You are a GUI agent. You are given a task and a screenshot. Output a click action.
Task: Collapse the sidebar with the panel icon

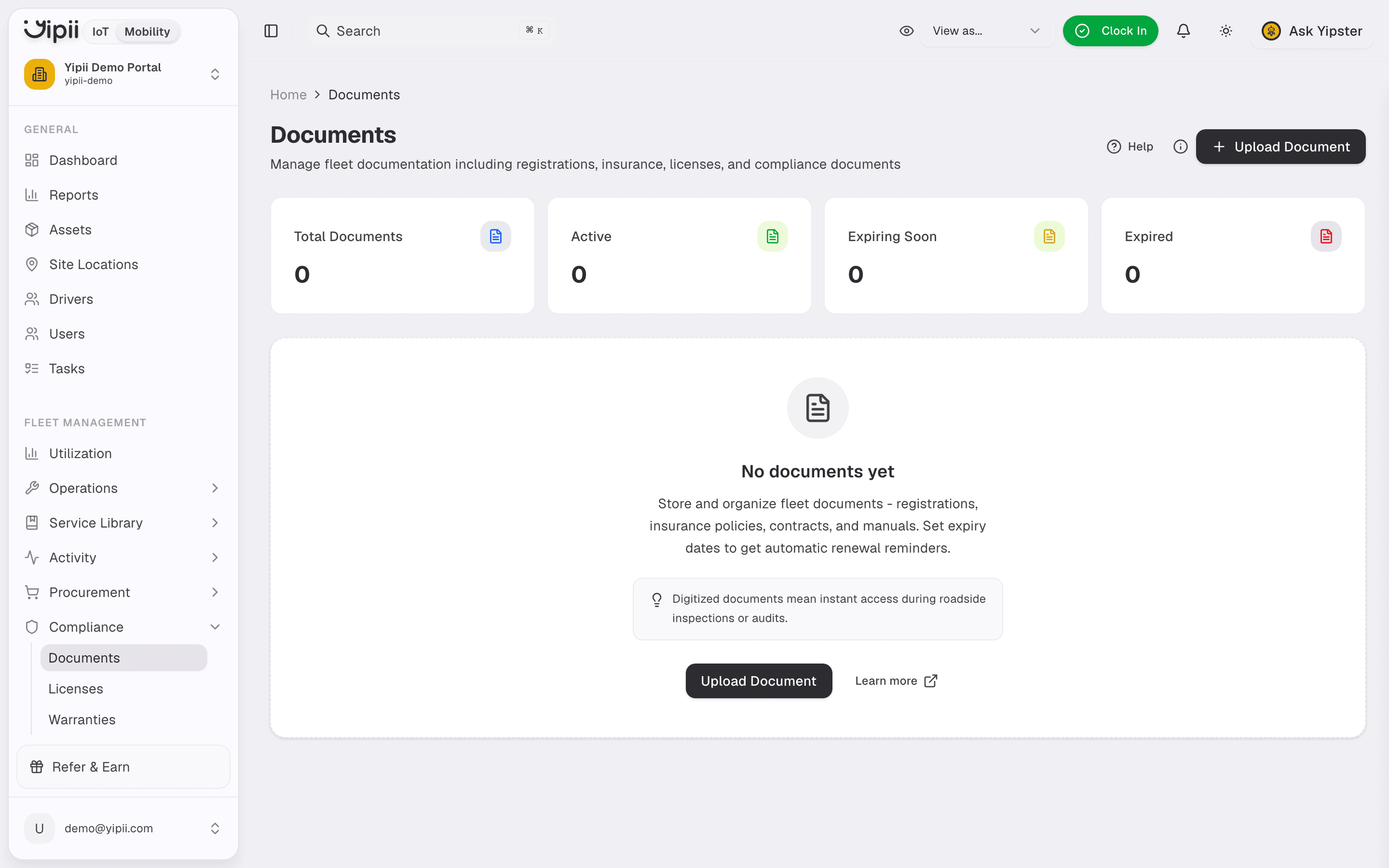pos(271,31)
